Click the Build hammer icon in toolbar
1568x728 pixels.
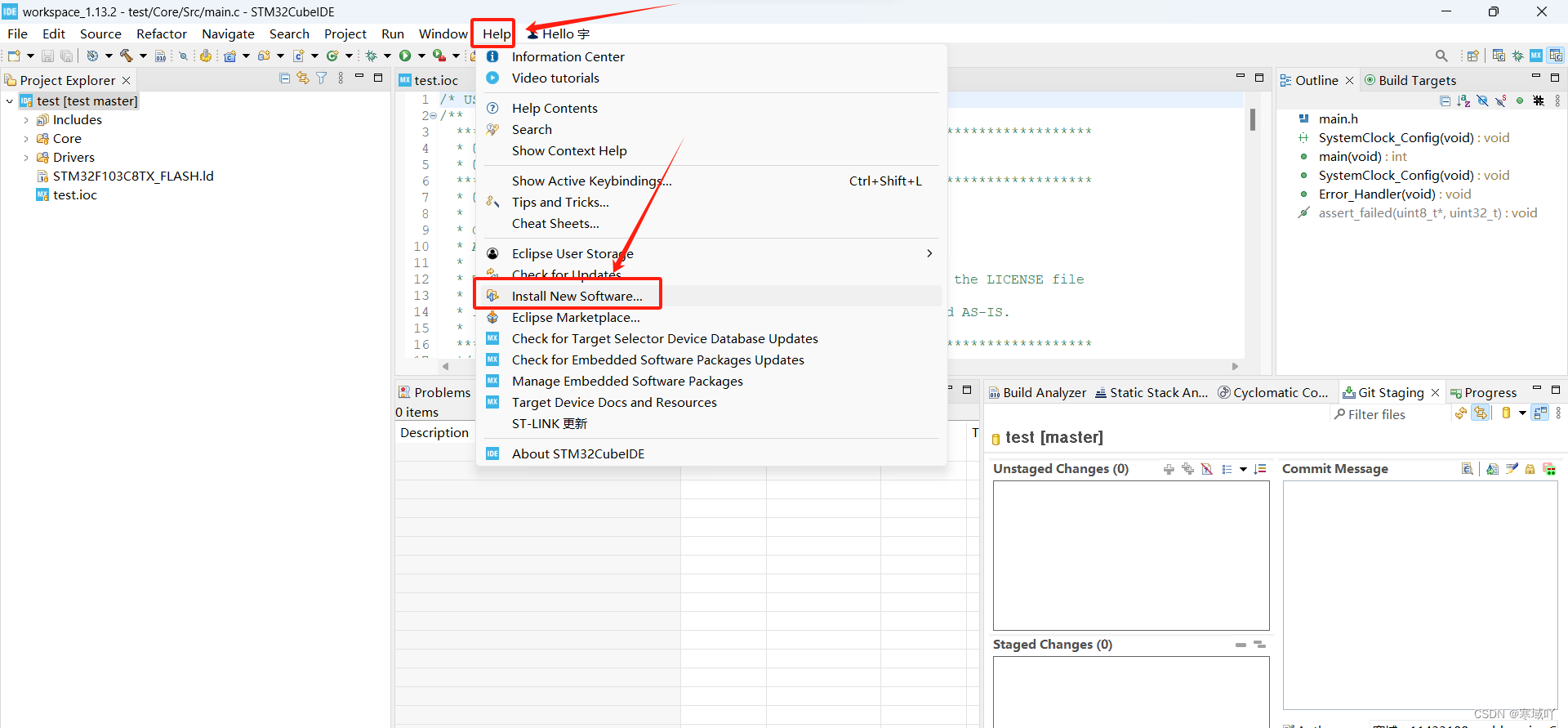127,56
